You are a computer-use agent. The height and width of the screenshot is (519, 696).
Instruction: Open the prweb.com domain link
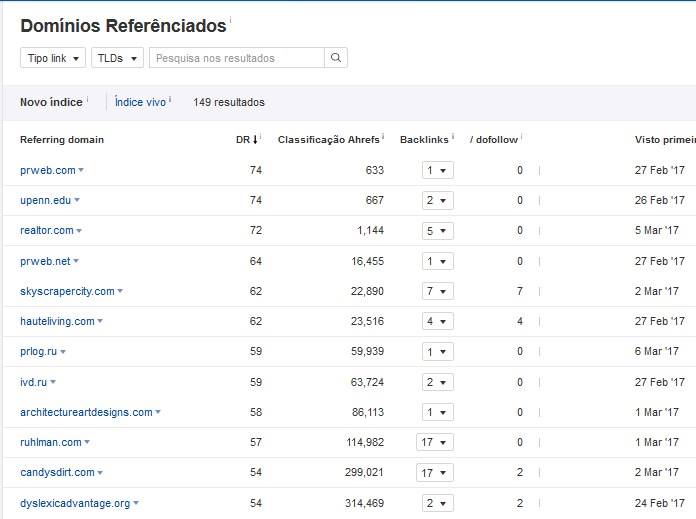47,170
